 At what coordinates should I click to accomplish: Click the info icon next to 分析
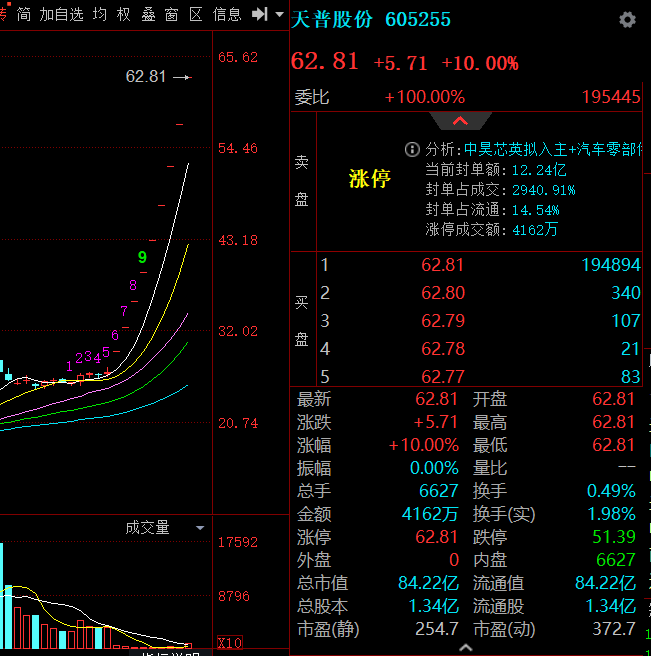tap(412, 149)
